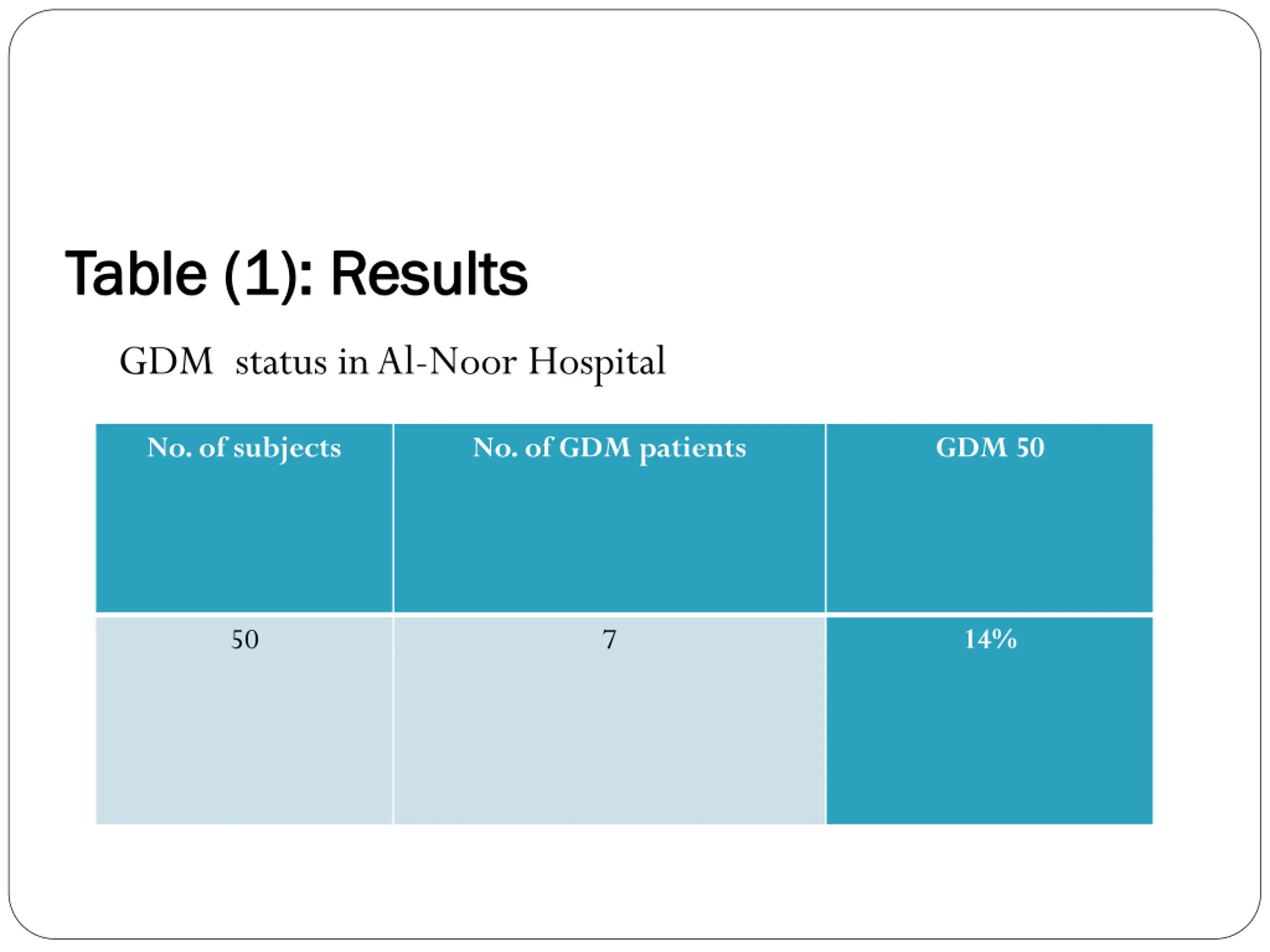Click the 14% percentage cell
Screen dimensions: 1270x952
[990, 721]
